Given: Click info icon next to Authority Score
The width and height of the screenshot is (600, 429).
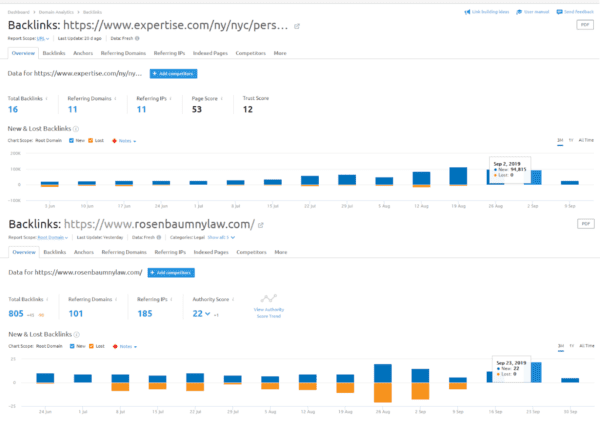Looking at the screenshot, I should (x=233, y=299).
